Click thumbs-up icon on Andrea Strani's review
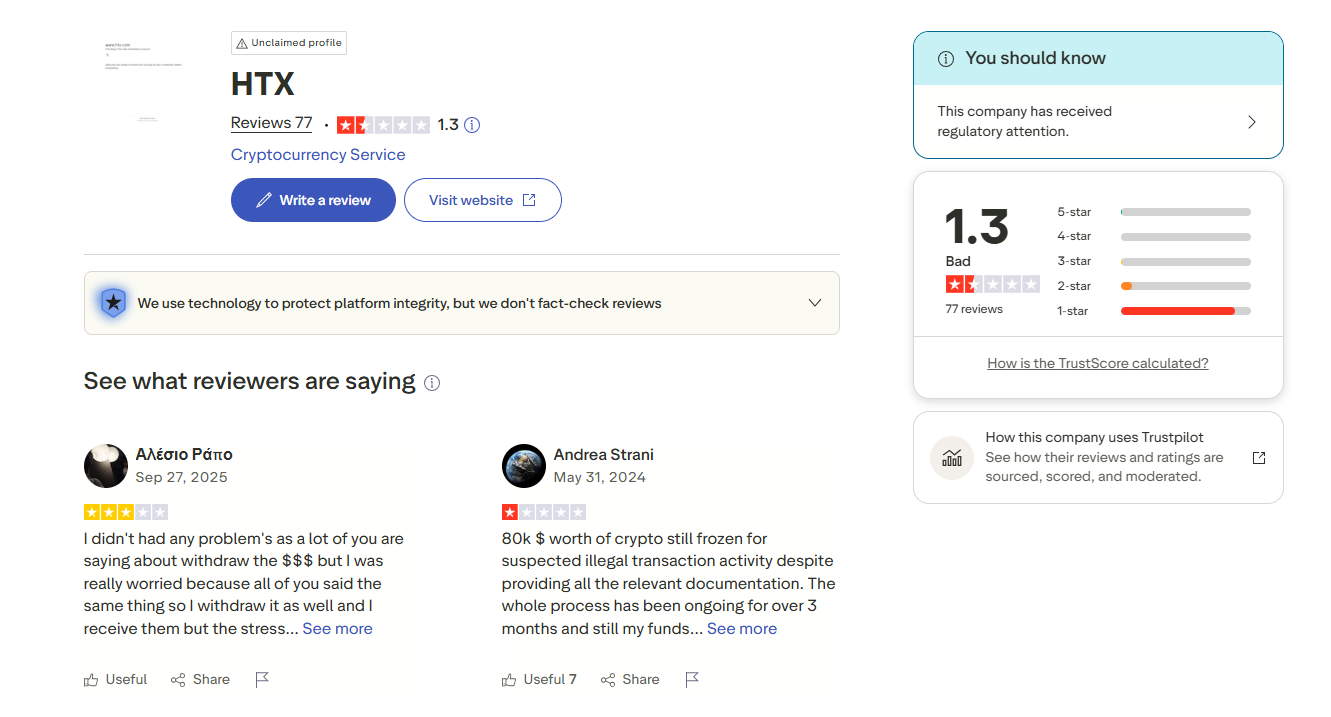Screen dimensions: 1331x717 pos(510,680)
